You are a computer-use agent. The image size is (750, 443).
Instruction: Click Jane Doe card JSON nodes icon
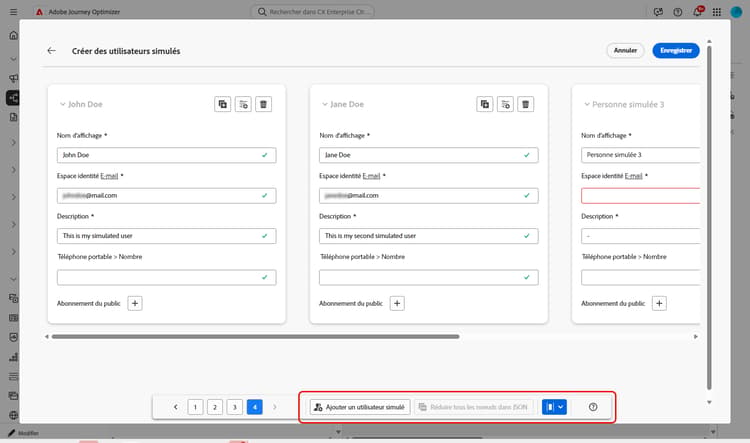pyautogui.click(x=505, y=104)
